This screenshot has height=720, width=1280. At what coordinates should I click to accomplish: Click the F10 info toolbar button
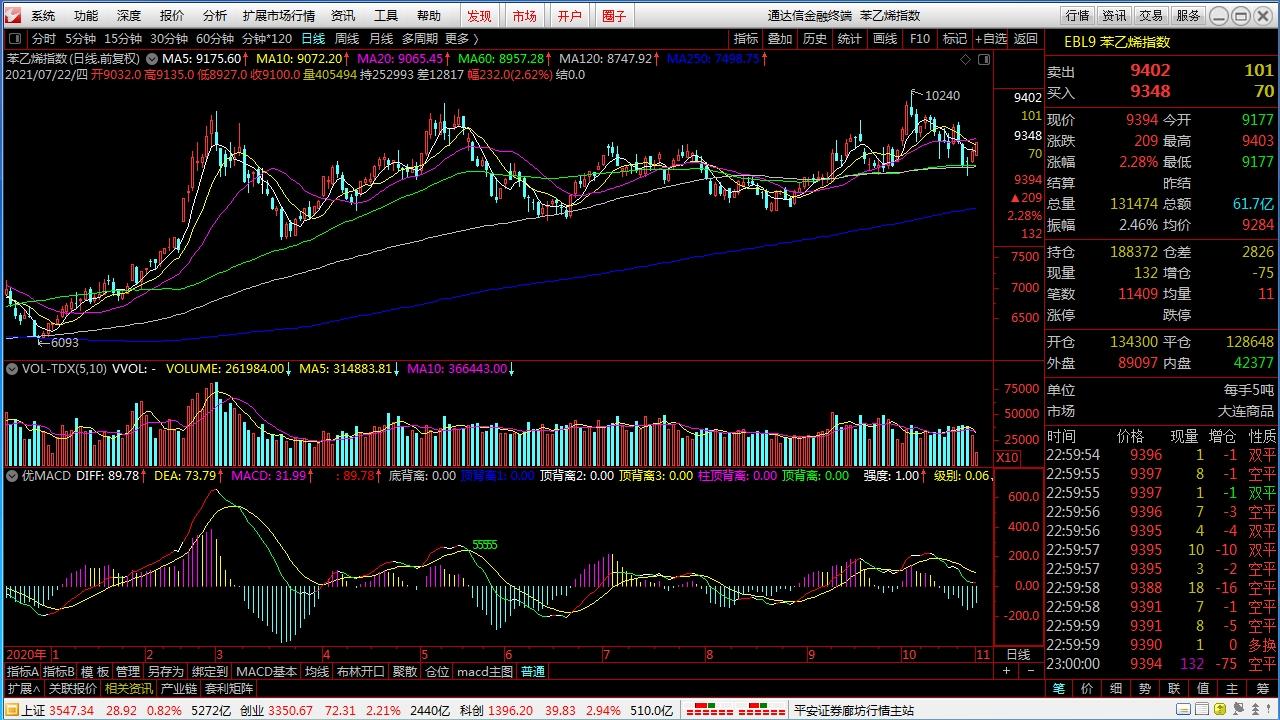920,39
